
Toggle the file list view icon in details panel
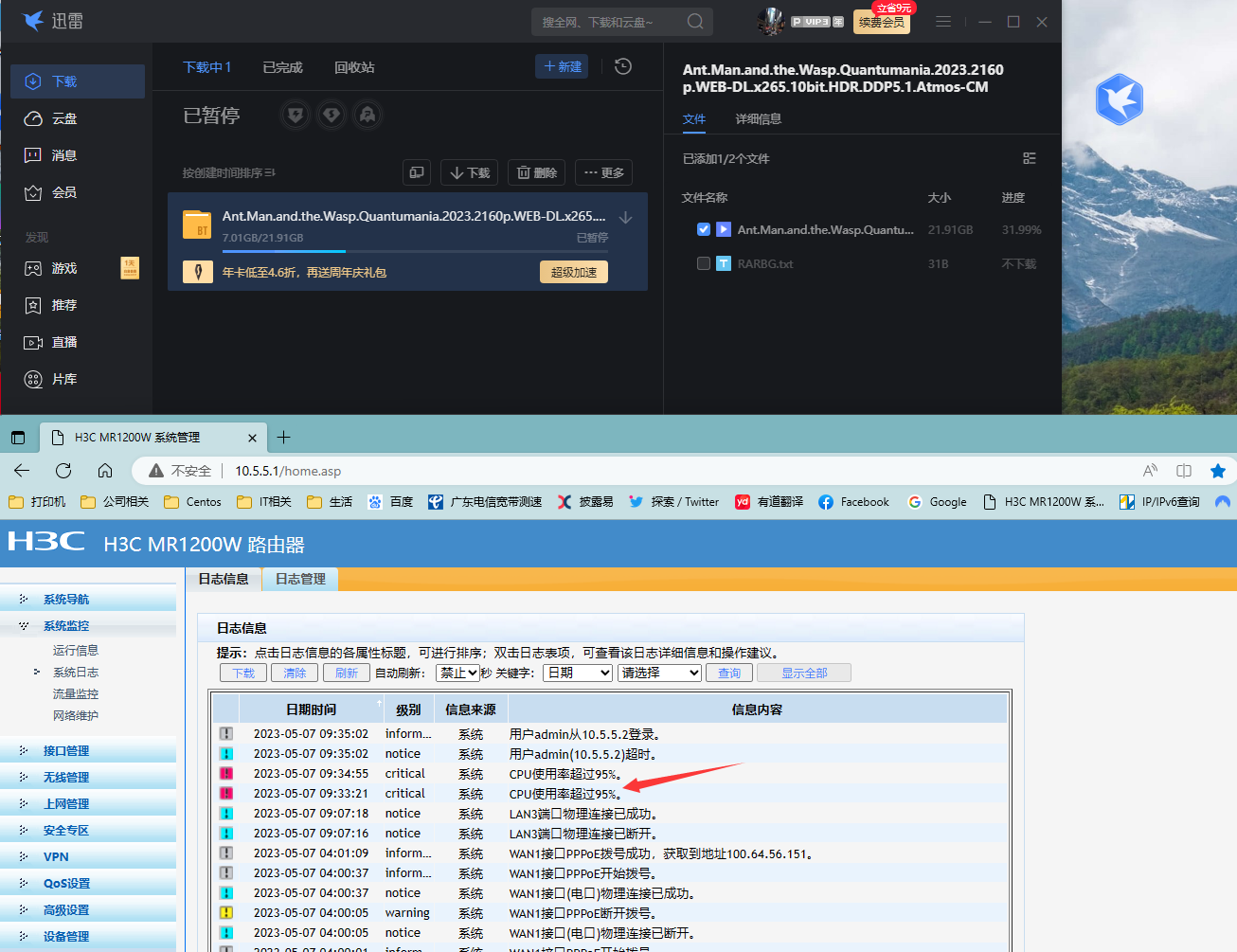[1030, 158]
